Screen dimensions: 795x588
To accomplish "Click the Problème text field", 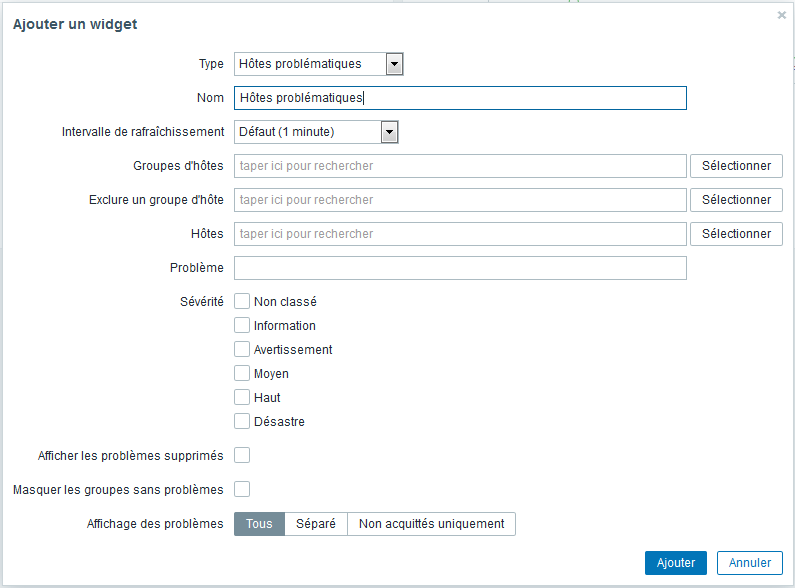I will pyautogui.click(x=460, y=268).
